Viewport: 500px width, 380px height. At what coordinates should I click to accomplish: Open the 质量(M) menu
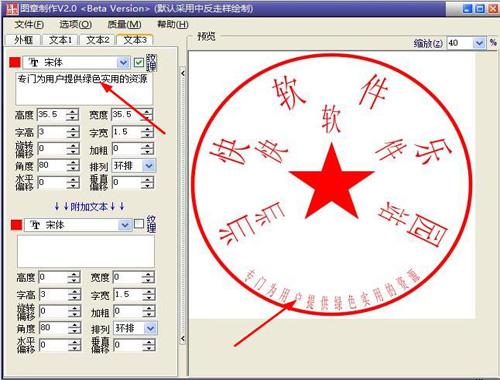coord(124,24)
